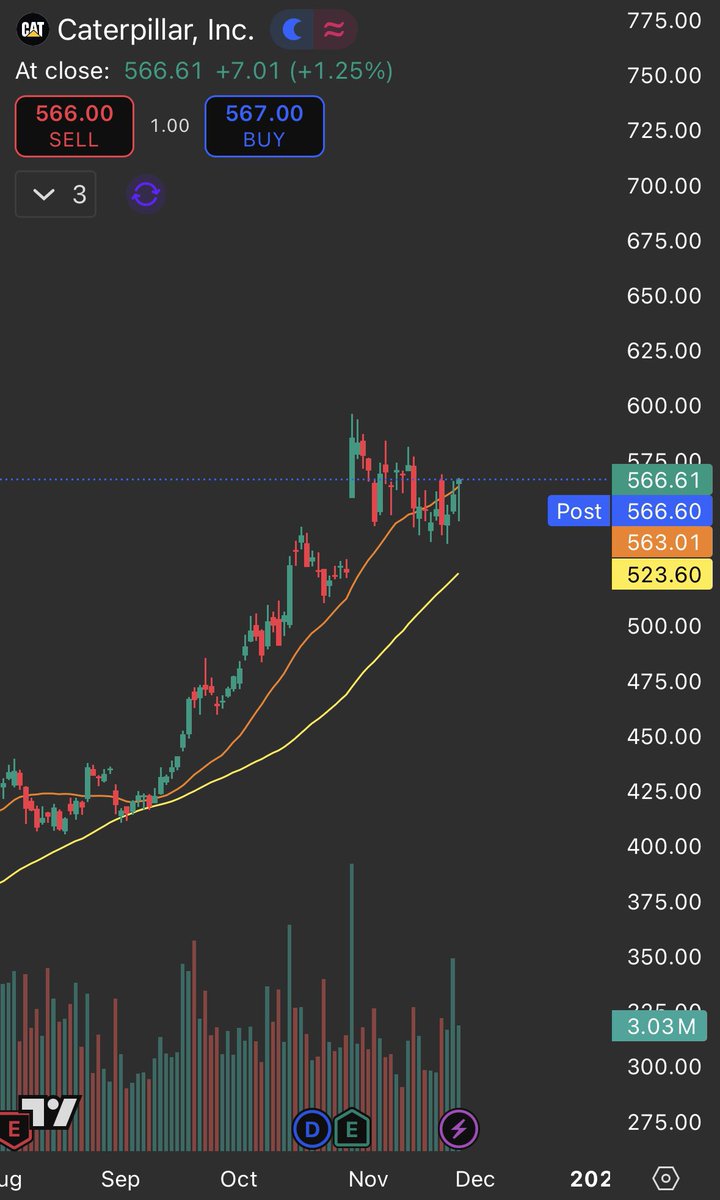720x1200 pixels.
Task: Select the +7.01 (+1.25%) change text
Action: coord(302,71)
